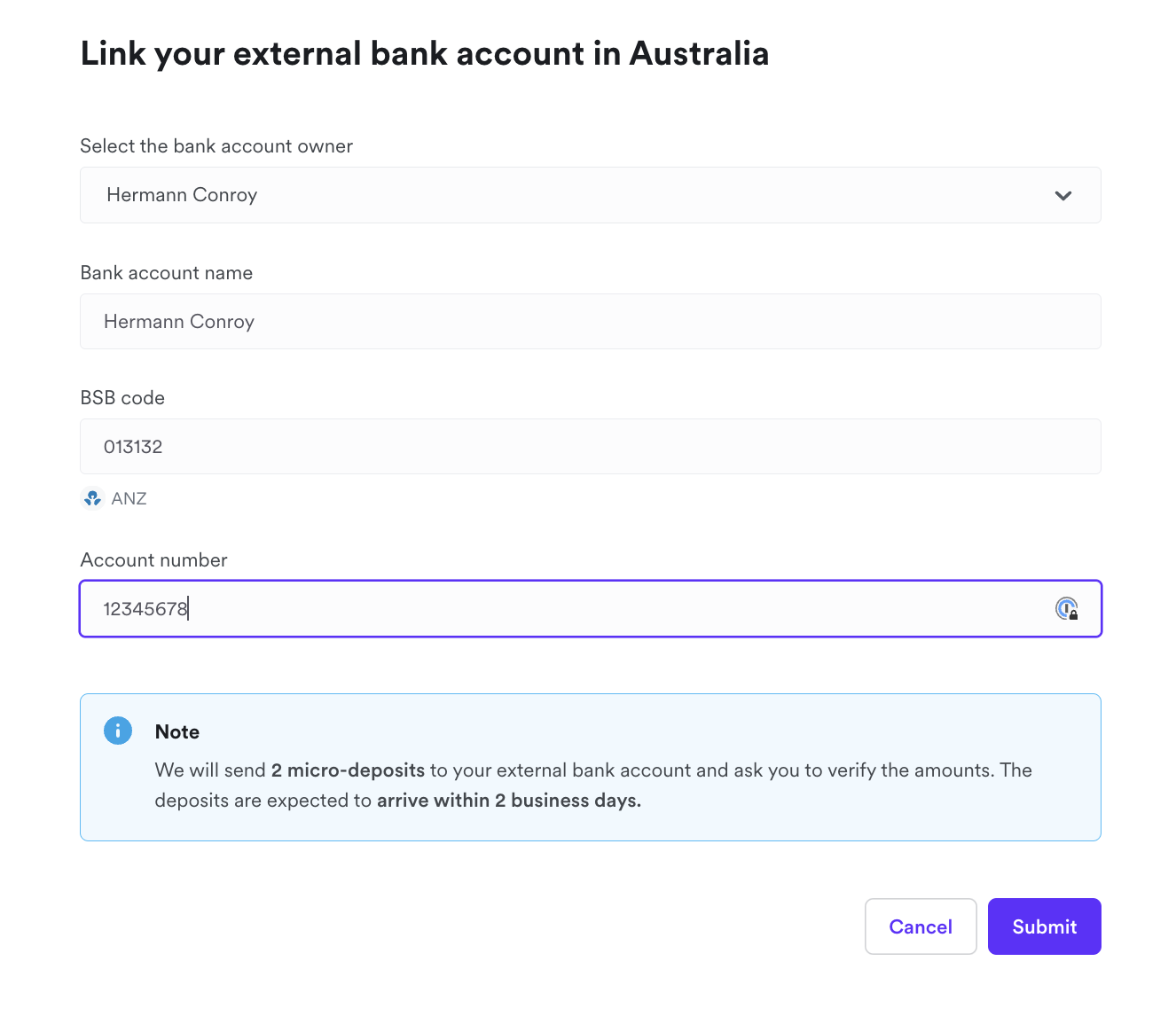1176x1016 pixels.
Task: Click the info symbol inside the blue circle
Action: point(118,731)
